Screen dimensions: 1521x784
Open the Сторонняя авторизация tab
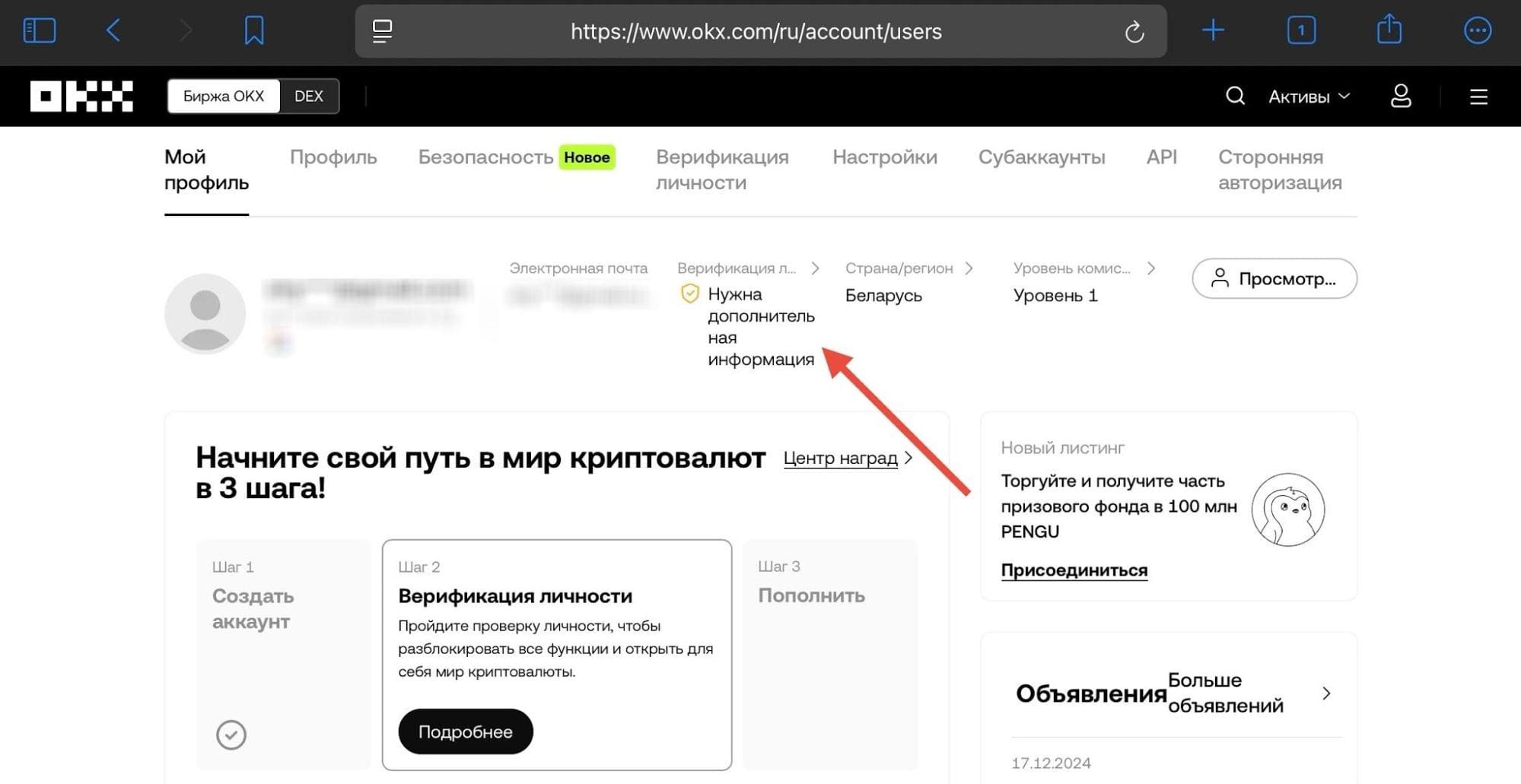(x=1280, y=170)
